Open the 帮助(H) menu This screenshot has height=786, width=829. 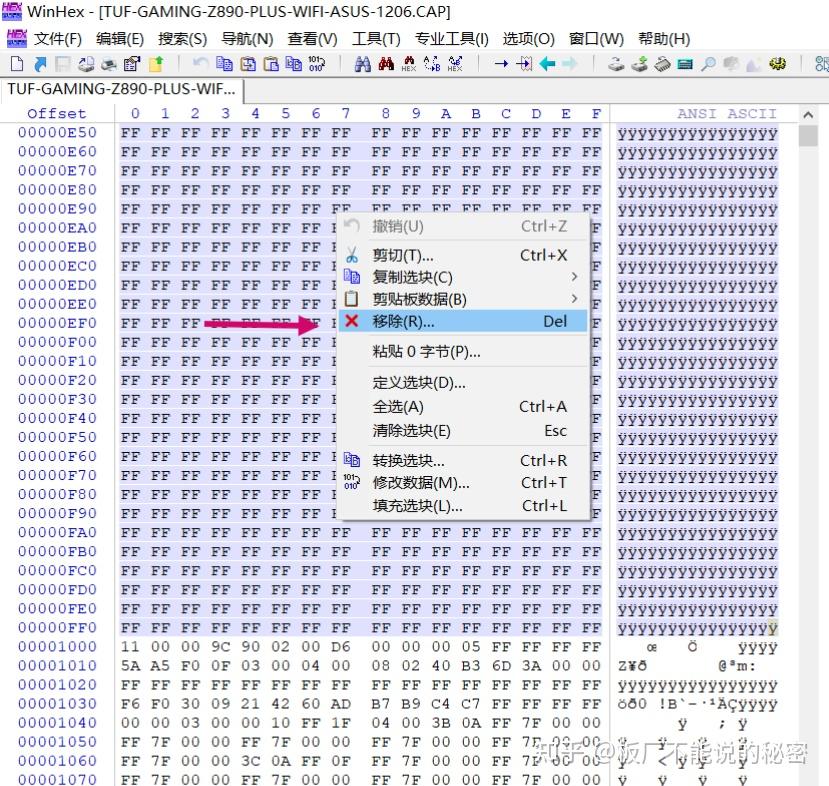click(x=664, y=39)
